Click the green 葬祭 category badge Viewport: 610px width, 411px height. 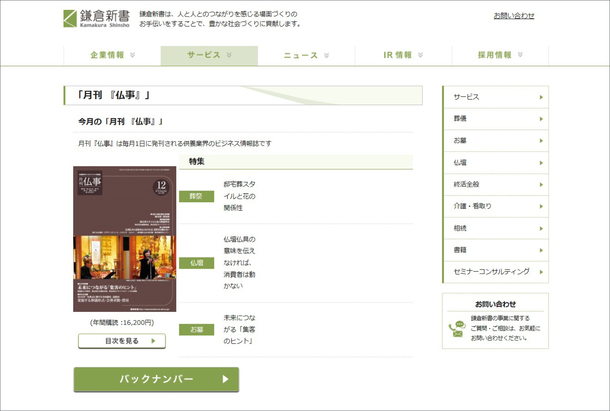196,196
